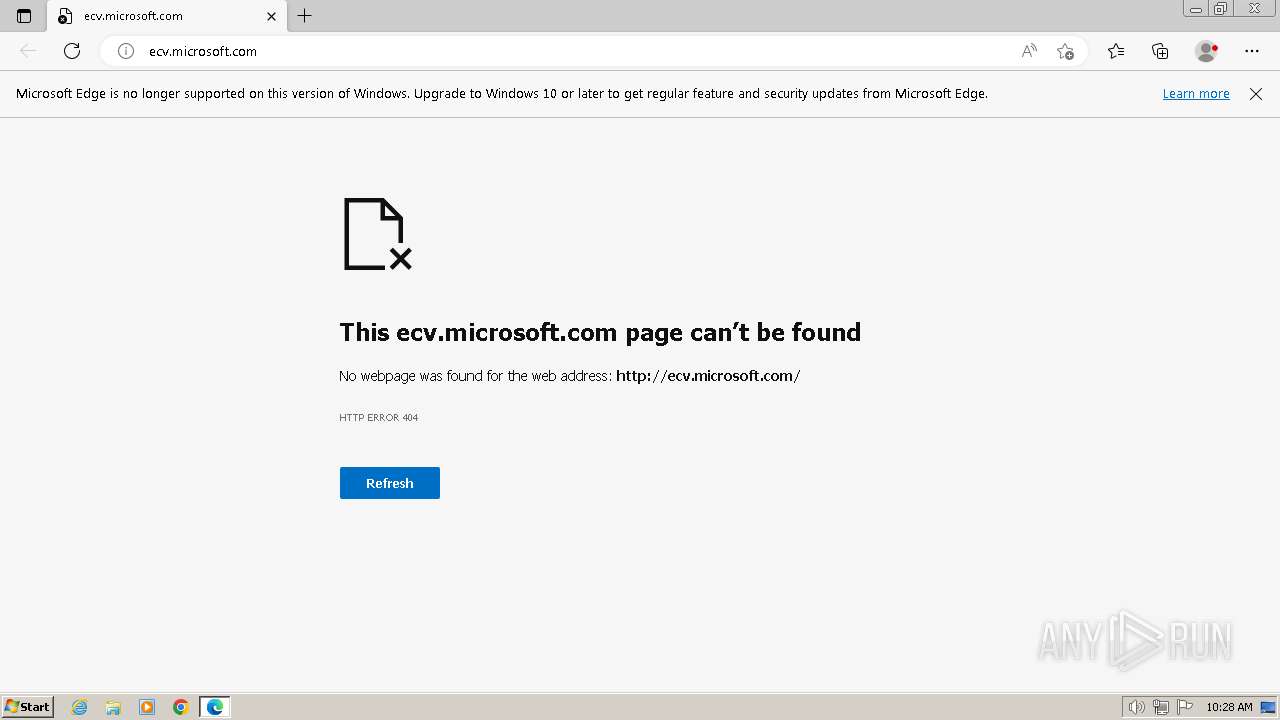Close the ecv.microsoft.com tab
Screen dimensions: 1280x720
271,16
